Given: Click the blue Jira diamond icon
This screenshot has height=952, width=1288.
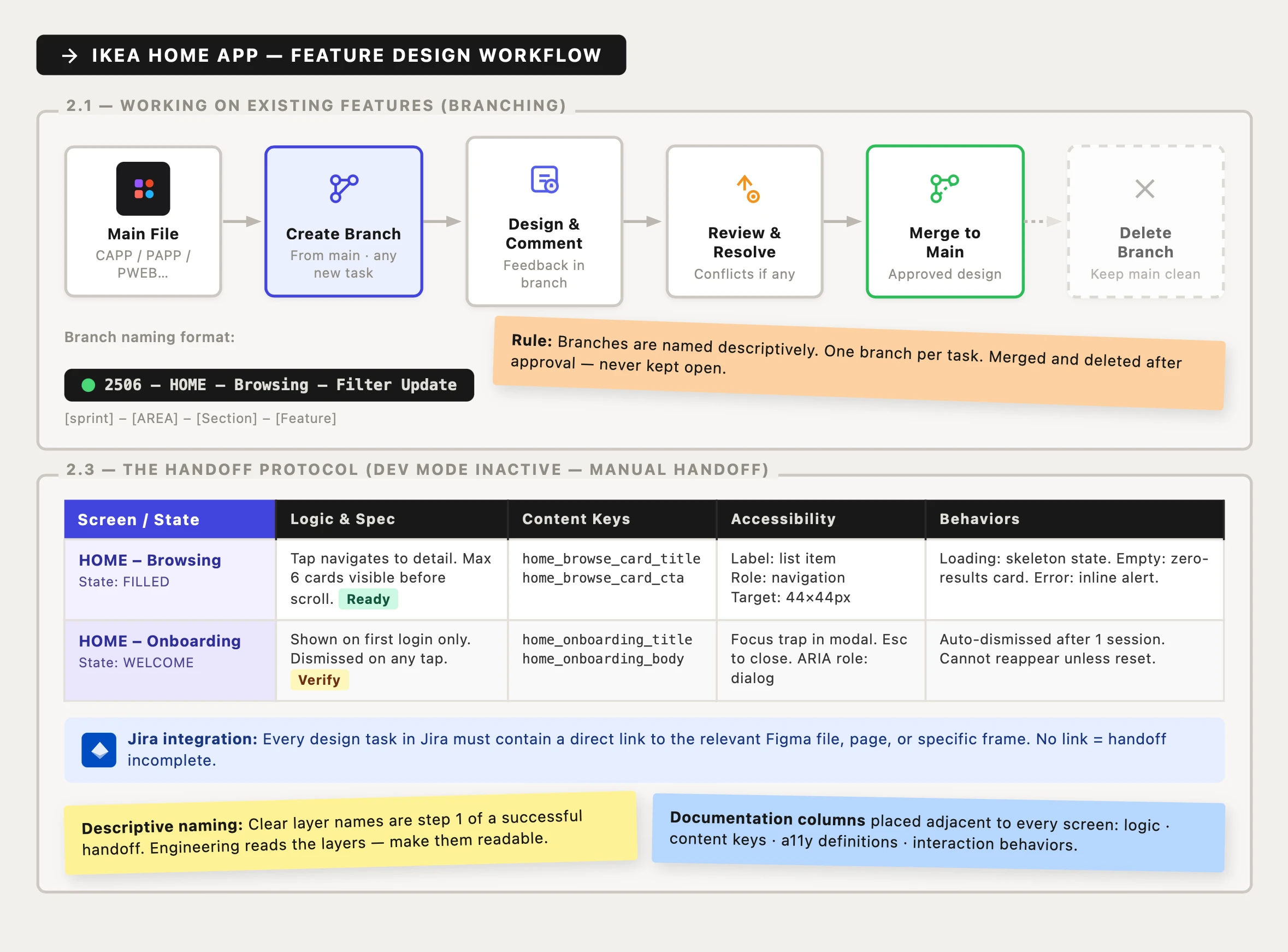Looking at the screenshot, I should pyautogui.click(x=99, y=750).
